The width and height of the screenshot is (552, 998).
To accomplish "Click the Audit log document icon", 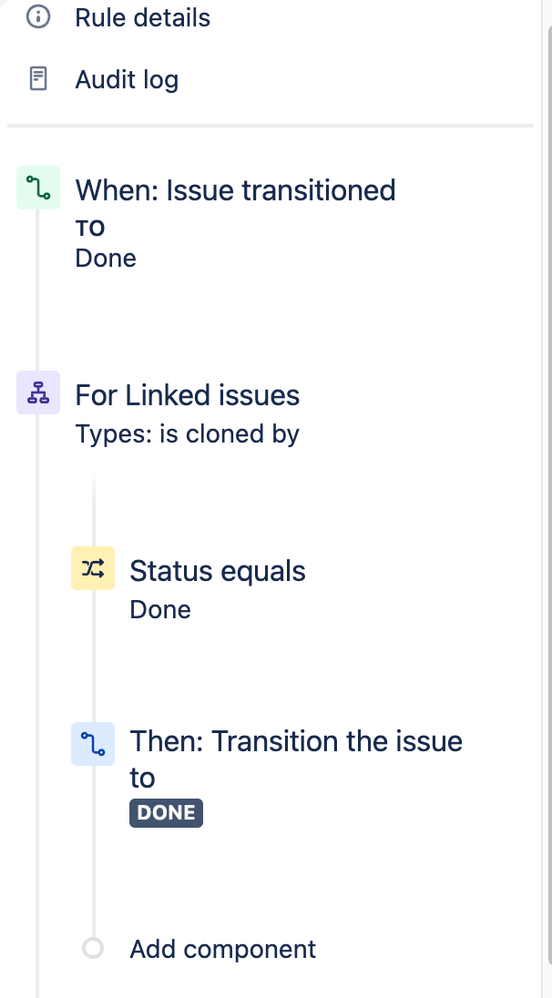I will 38,79.
